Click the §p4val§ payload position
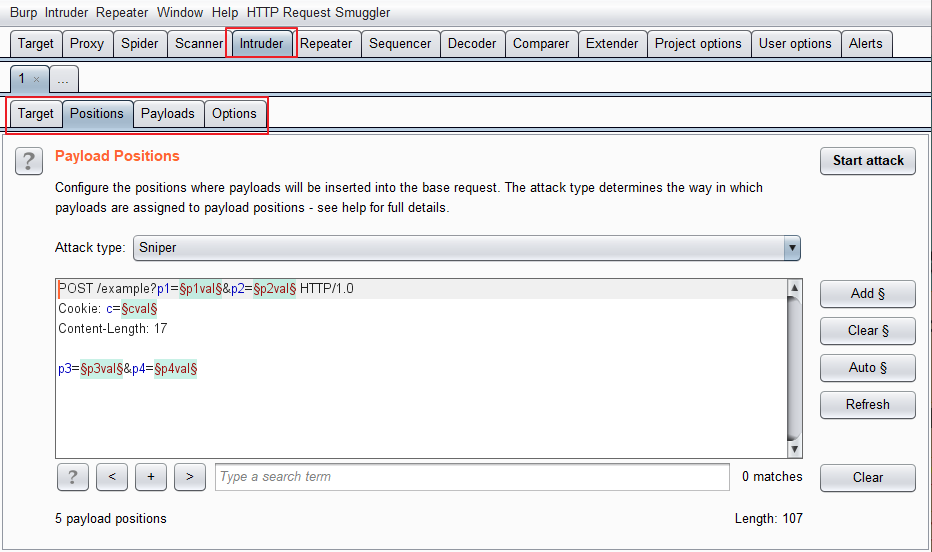 pyautogui.click(x=175, y=369)
